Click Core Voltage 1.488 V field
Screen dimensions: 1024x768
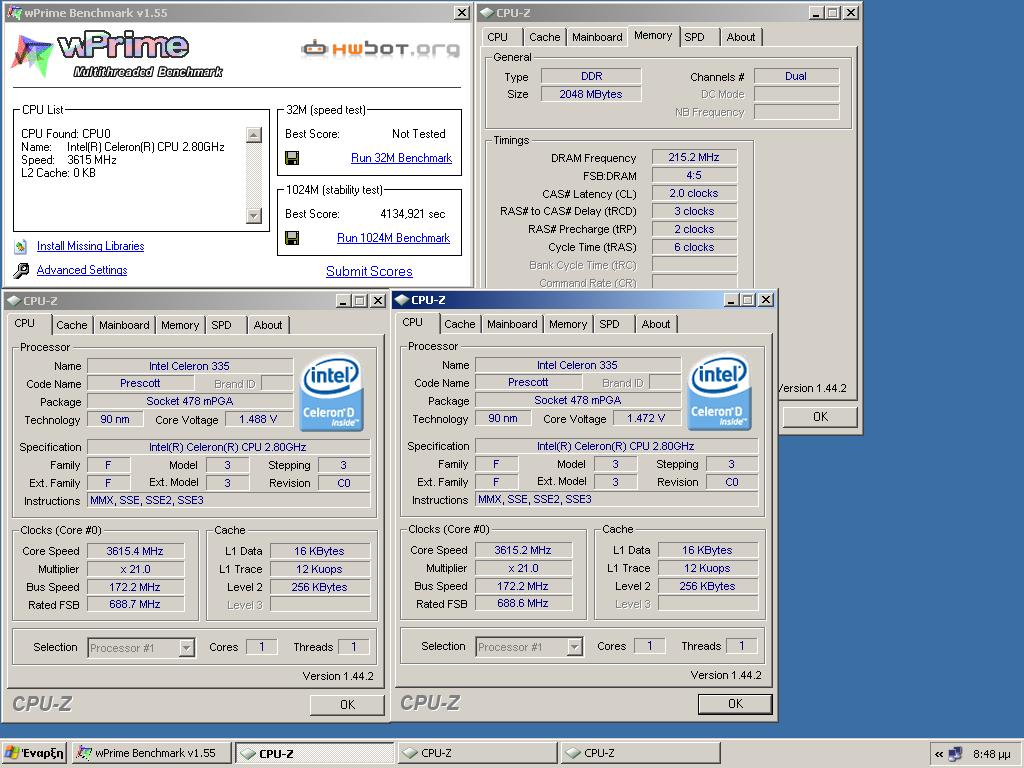point(258,419)
